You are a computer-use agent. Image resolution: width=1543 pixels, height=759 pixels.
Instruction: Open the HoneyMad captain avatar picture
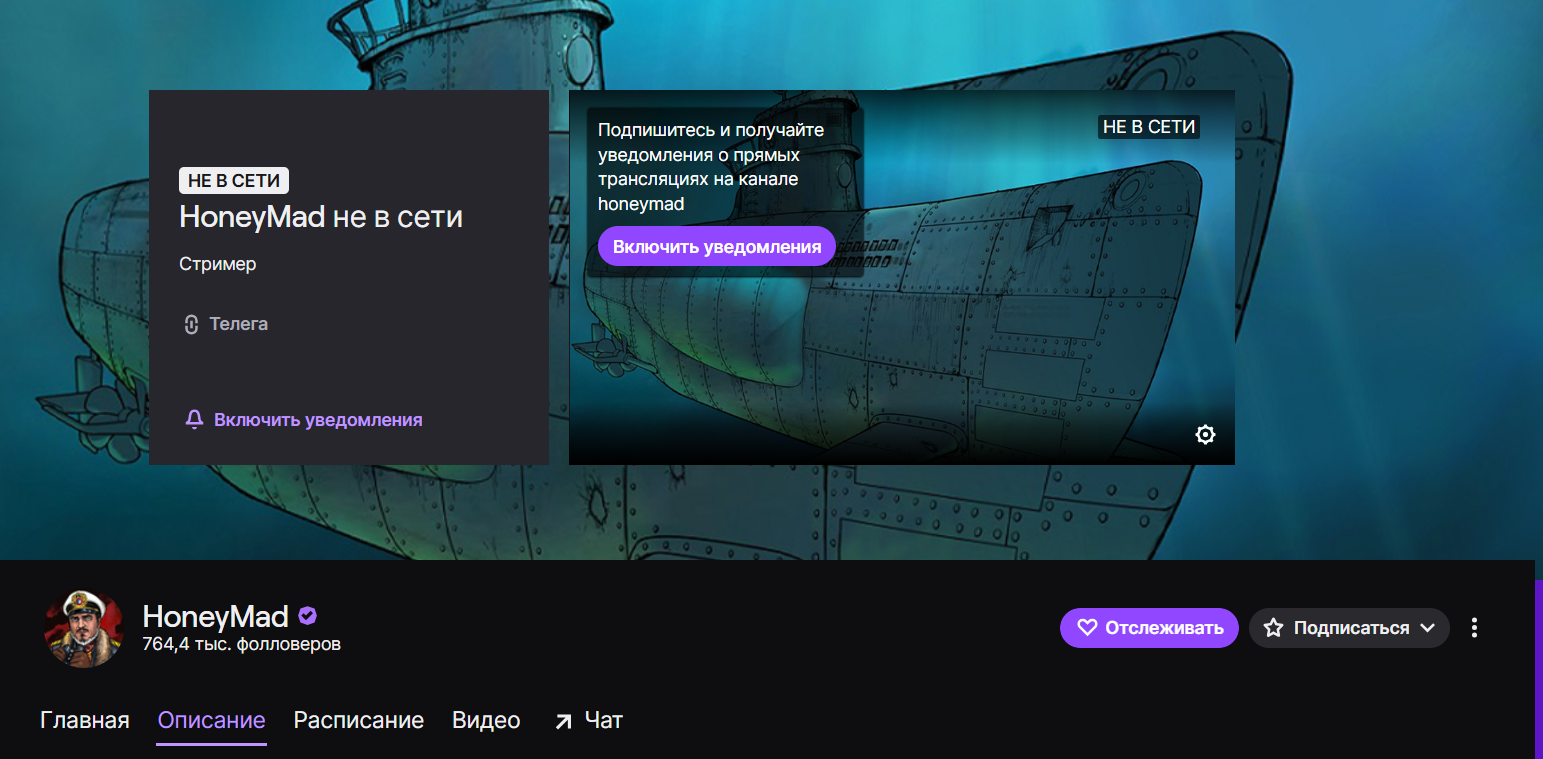pyautogui.click(x=84, y=629)
